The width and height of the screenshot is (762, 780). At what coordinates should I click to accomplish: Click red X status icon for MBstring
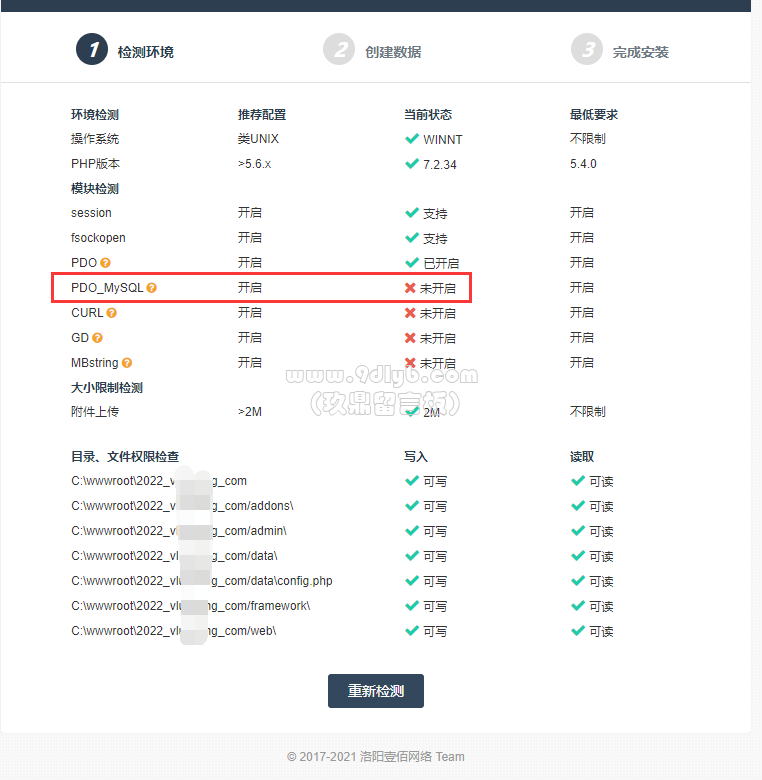coord(410,363)
